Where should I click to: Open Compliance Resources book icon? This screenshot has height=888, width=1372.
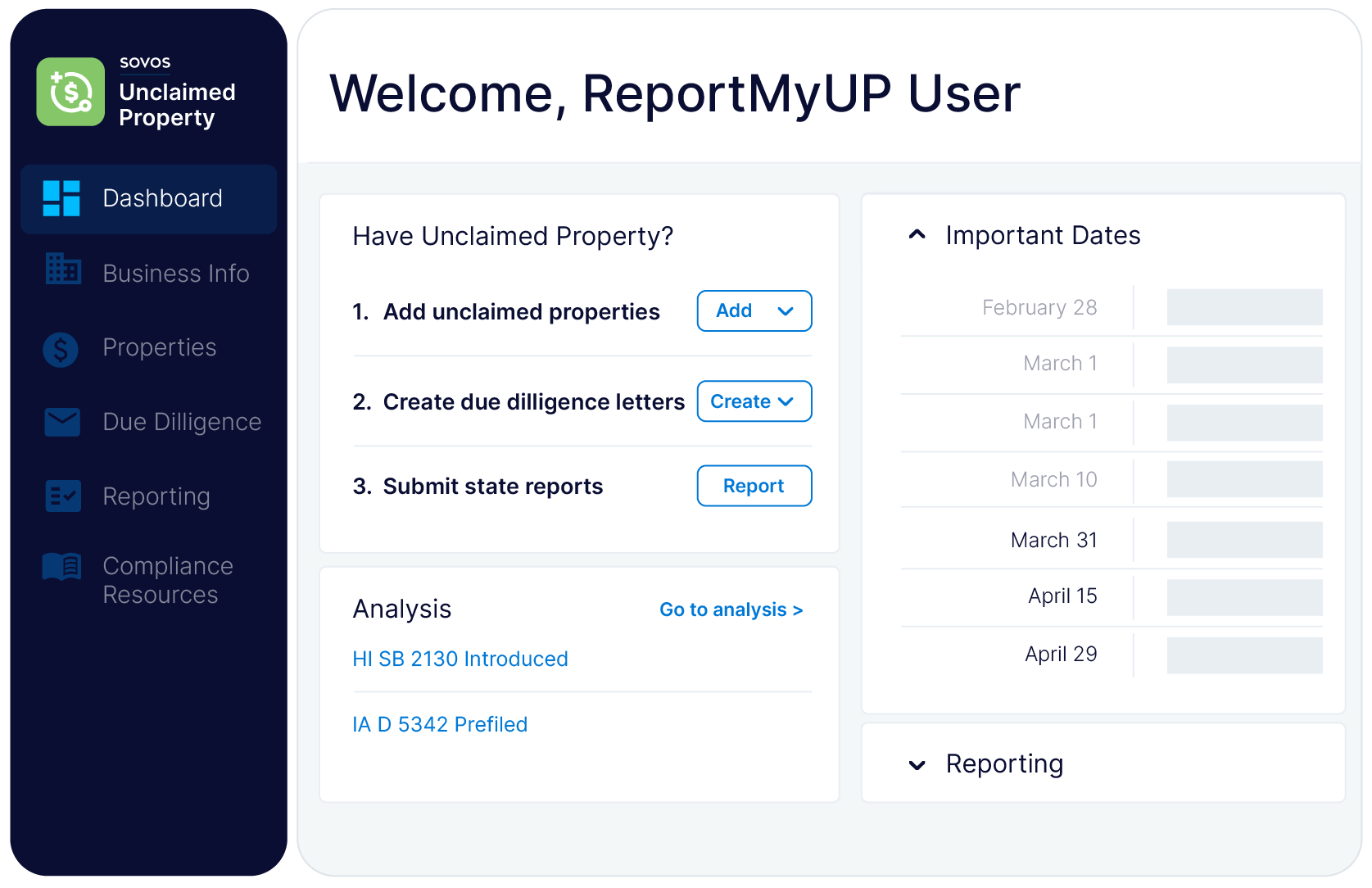point(61,566)
